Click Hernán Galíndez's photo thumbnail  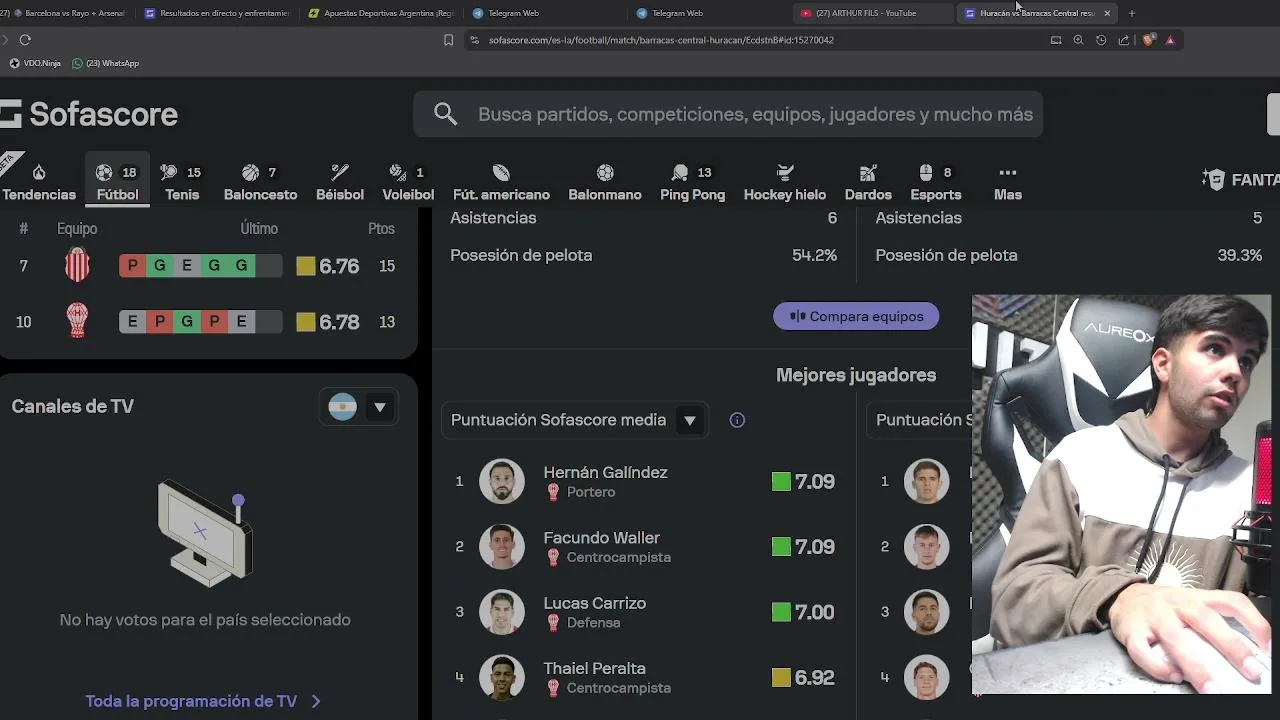click(x=502, y=481)
